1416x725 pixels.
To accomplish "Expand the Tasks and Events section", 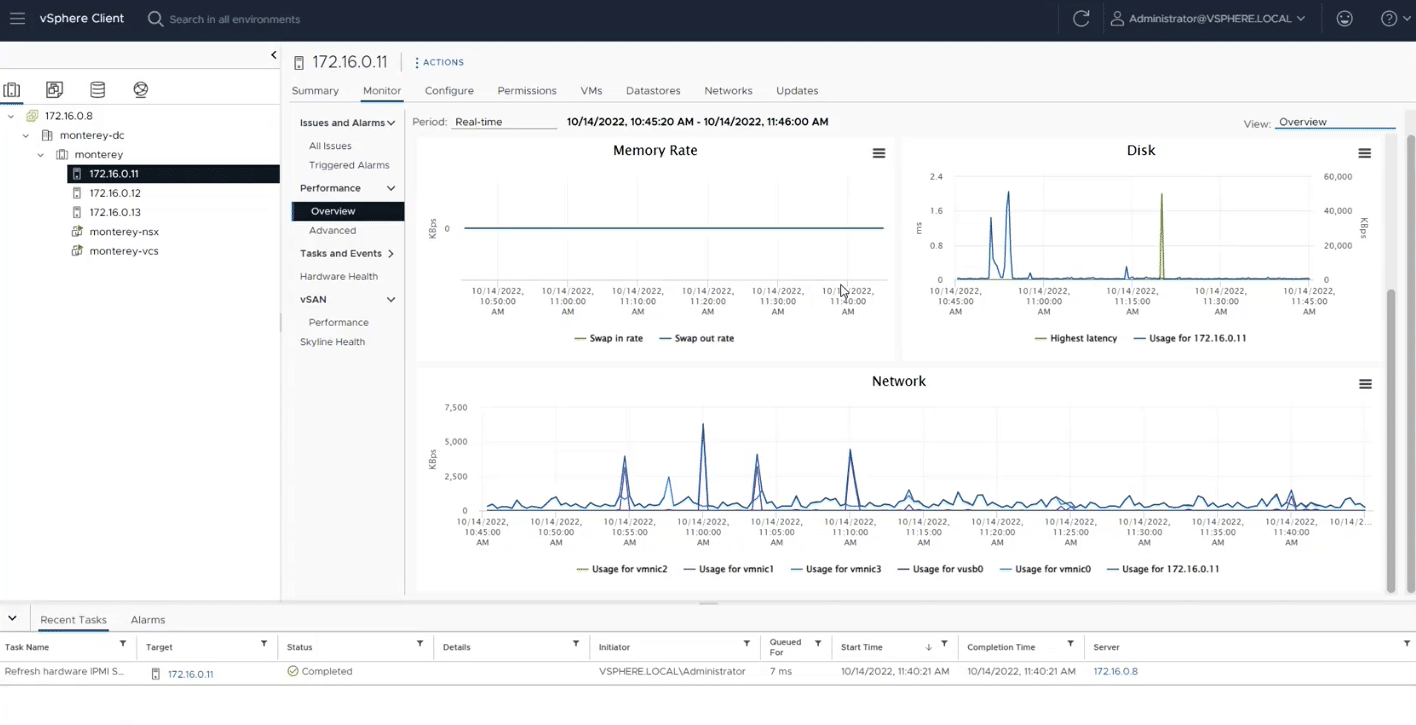I will pos(391,254).
